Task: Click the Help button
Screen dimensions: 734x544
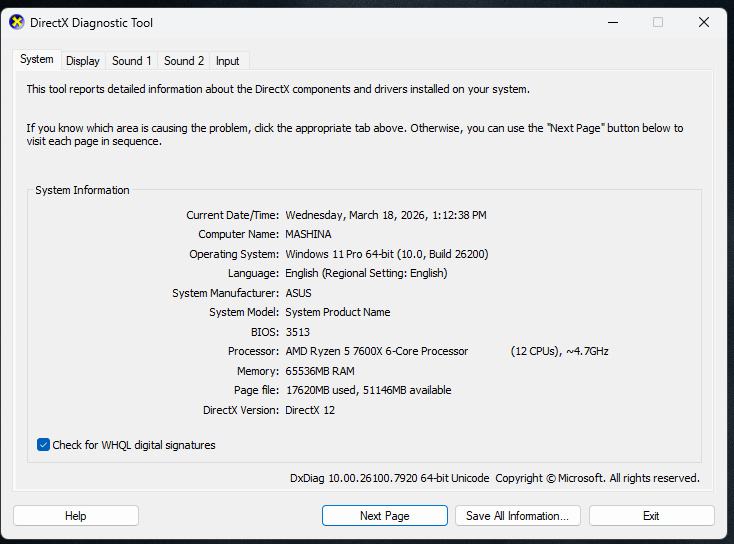Action: (x=76, y=515)
